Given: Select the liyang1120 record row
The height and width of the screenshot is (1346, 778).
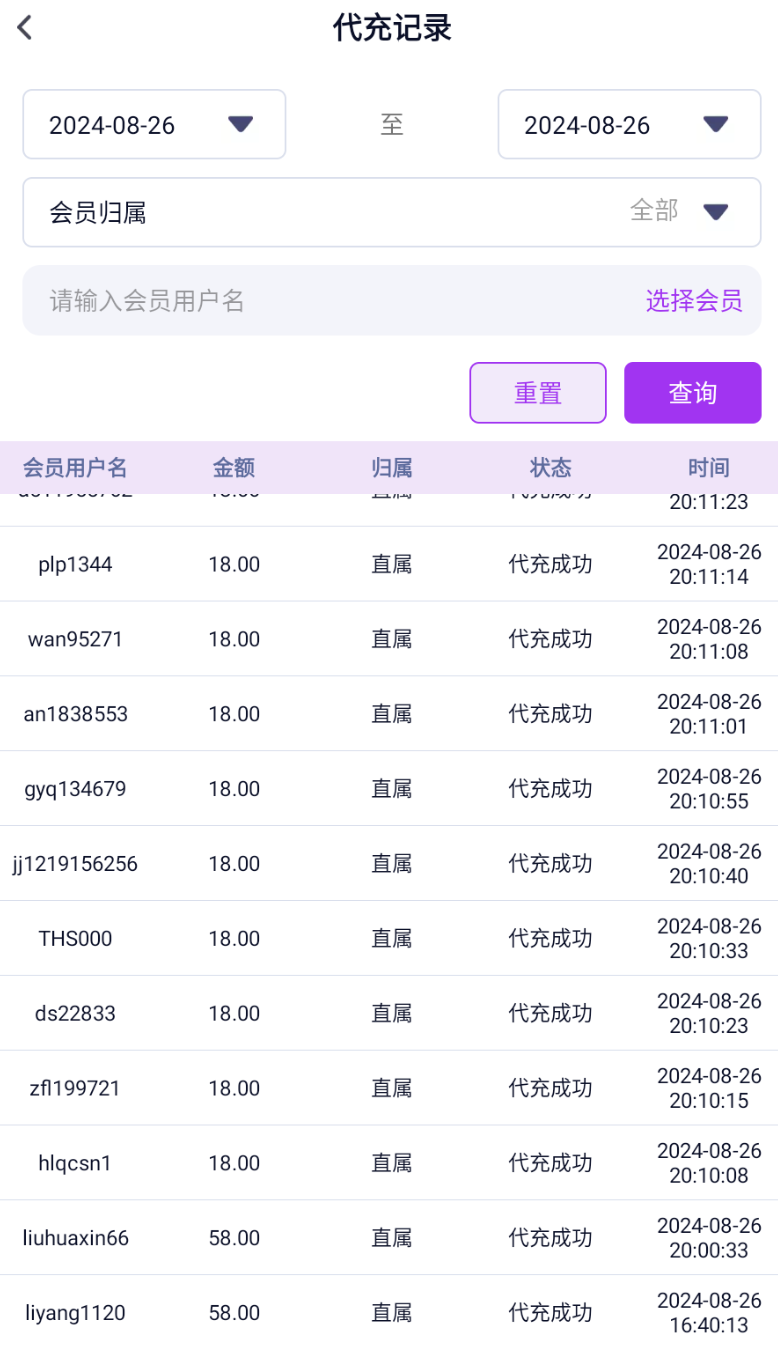Looking at the screenshot, I should [x=389, y=1313].
